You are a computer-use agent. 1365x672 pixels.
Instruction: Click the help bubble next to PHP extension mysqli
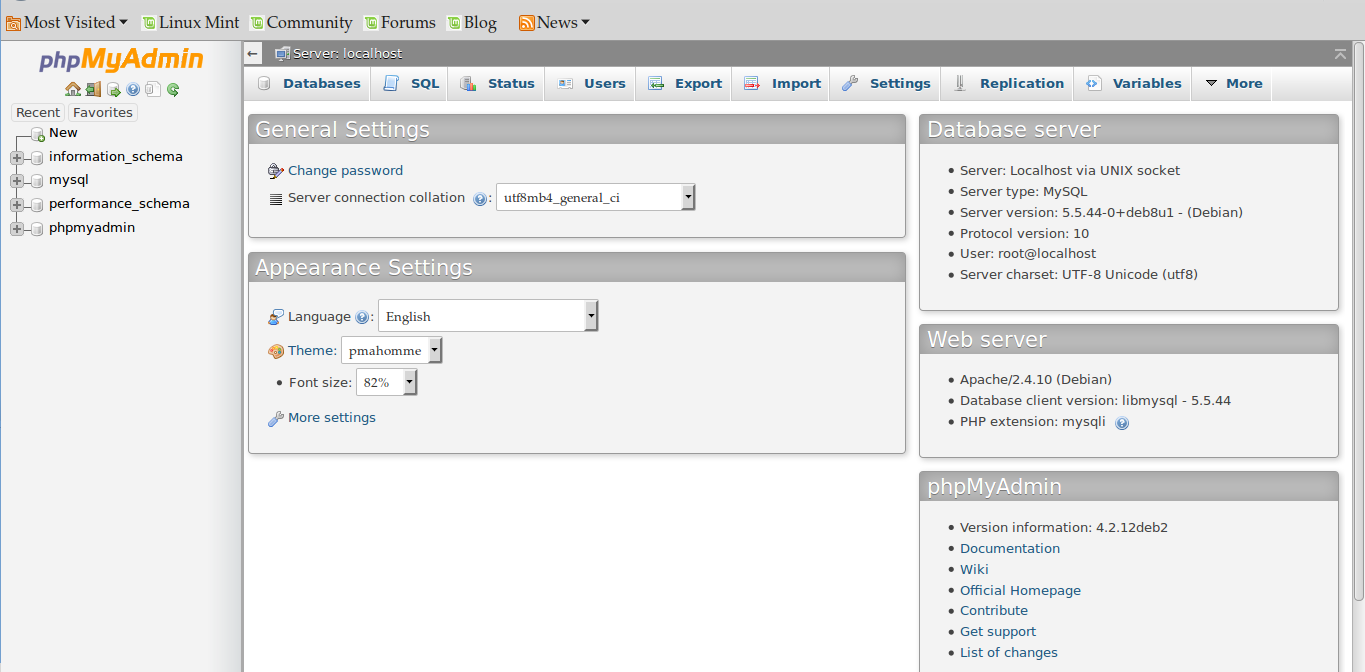(x=1122, y=422)
